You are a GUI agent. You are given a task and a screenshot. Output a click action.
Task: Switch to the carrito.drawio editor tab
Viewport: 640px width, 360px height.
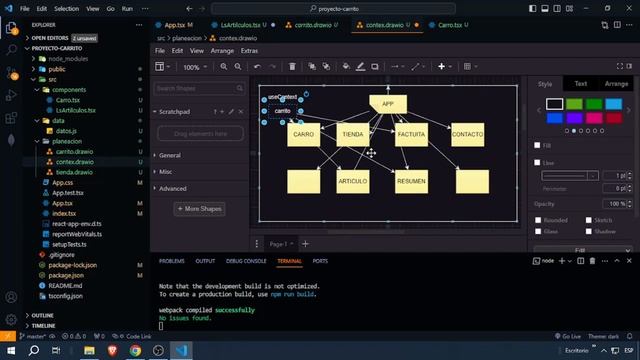(x=313, y=25)
